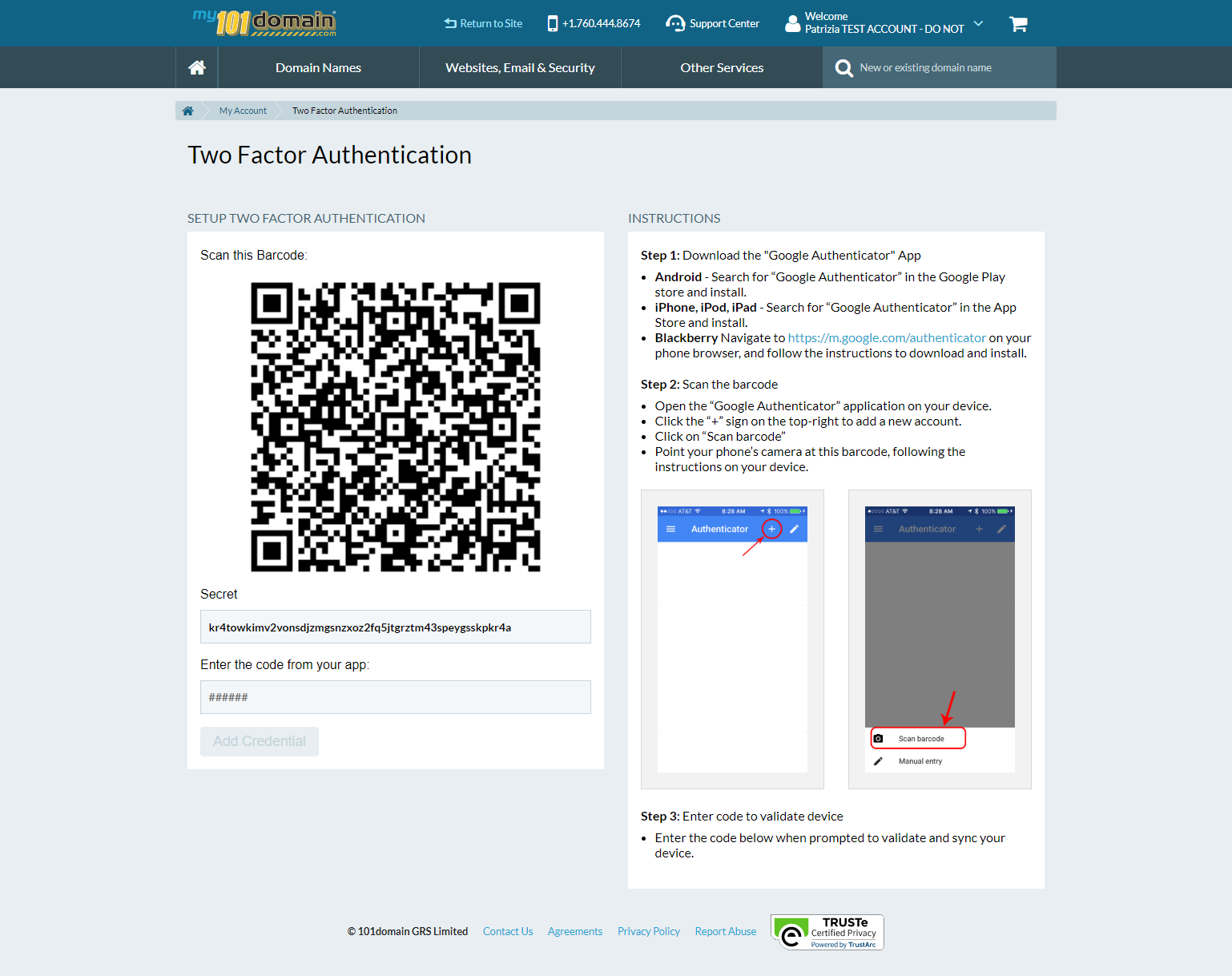Click the user account avatar icon

click(x=792, y=23)
